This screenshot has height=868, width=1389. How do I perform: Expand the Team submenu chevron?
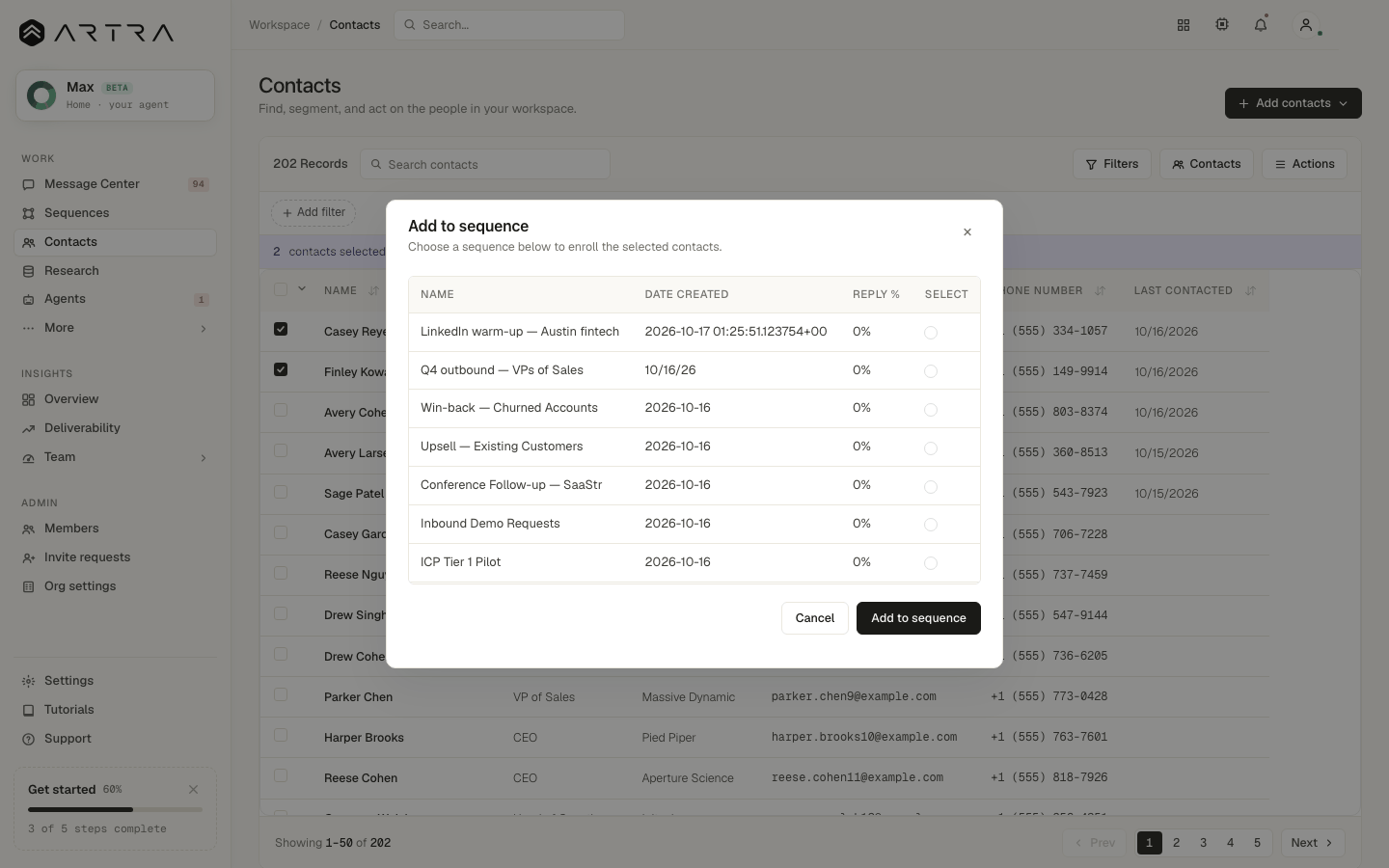click(x=204, y=458)
